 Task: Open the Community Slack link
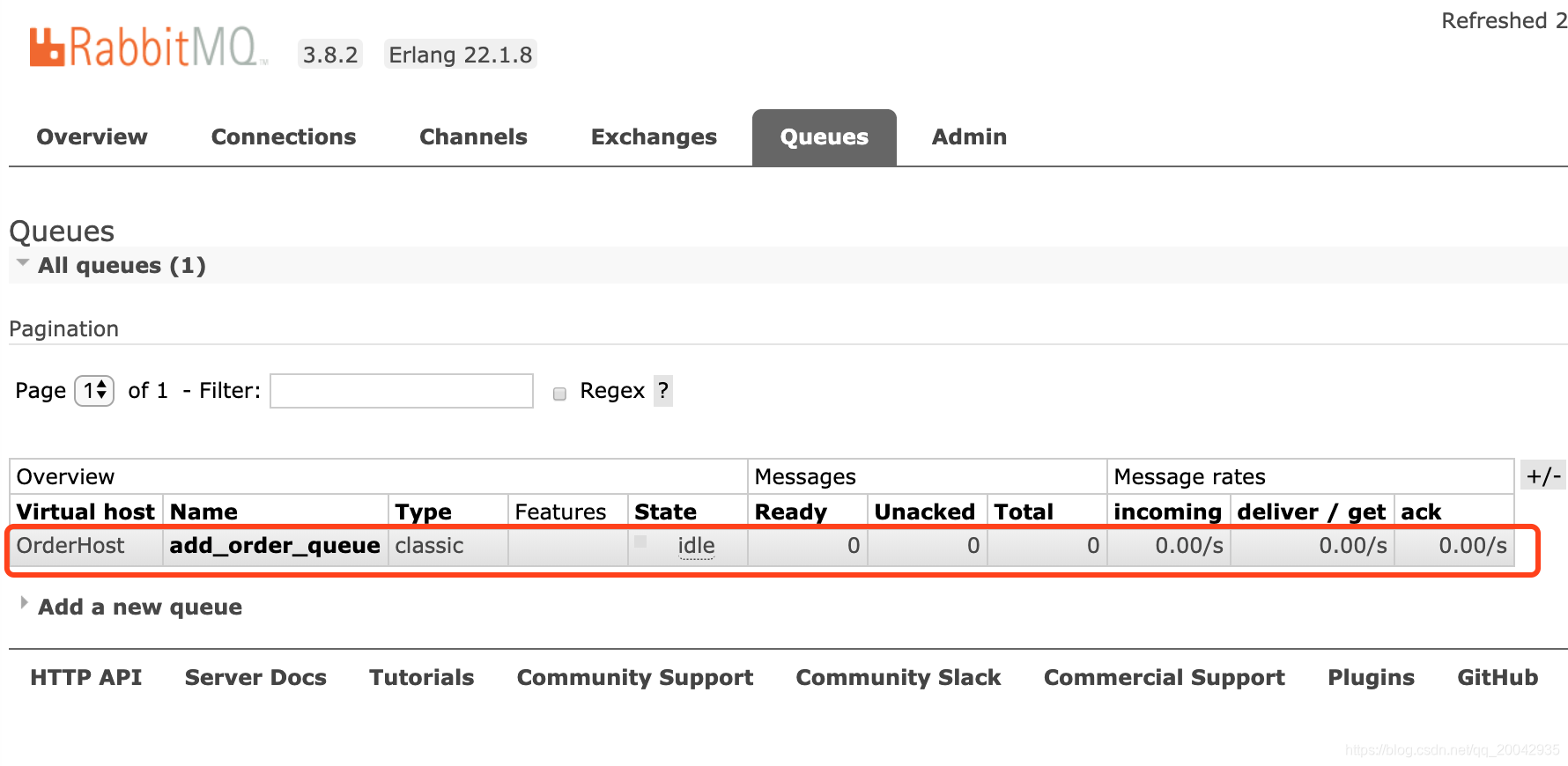tap(899, 678)
